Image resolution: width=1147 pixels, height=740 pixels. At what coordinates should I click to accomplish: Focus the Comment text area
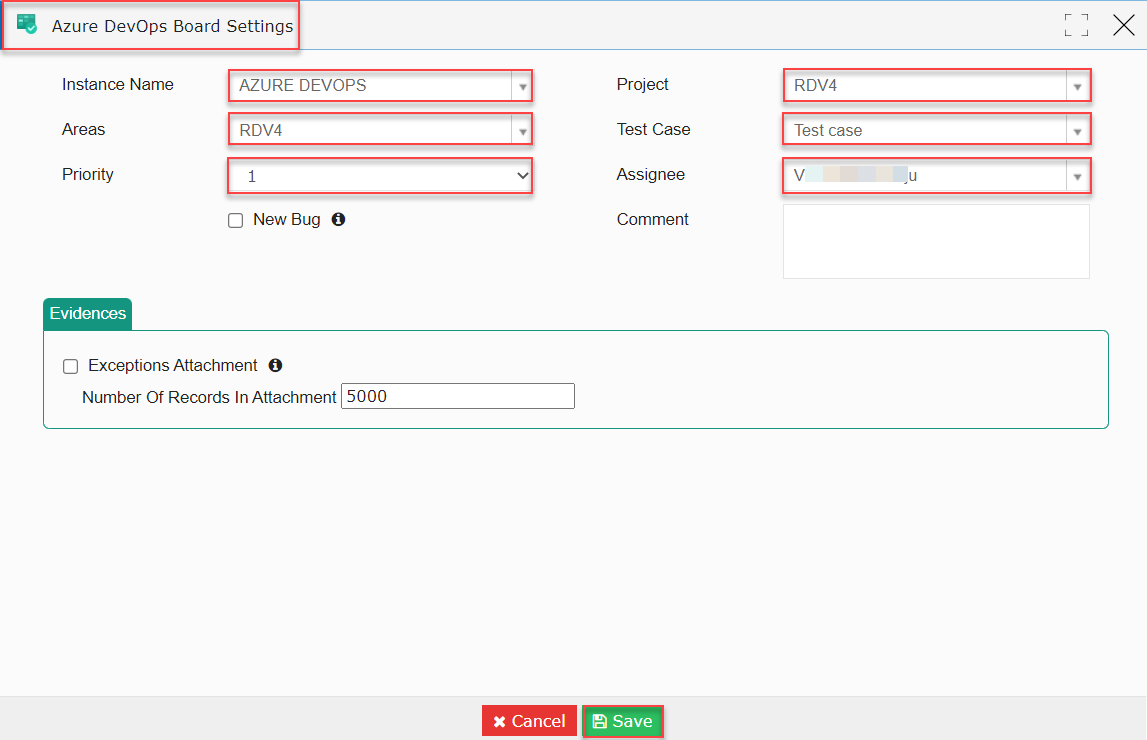click(x=936, y=241)
